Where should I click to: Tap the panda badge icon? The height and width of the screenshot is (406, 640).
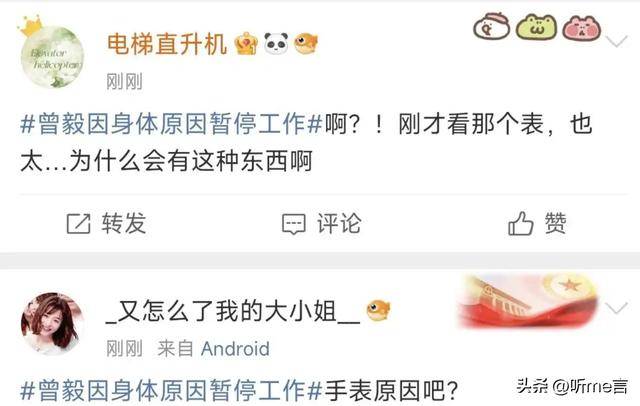276,43
